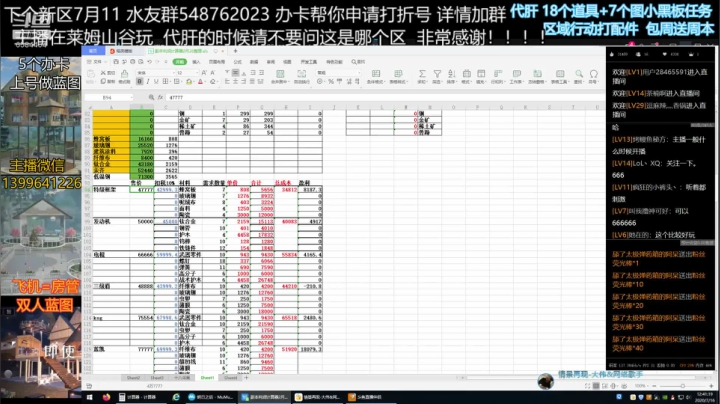Adjust the zoom slider handle

[683, 386]
